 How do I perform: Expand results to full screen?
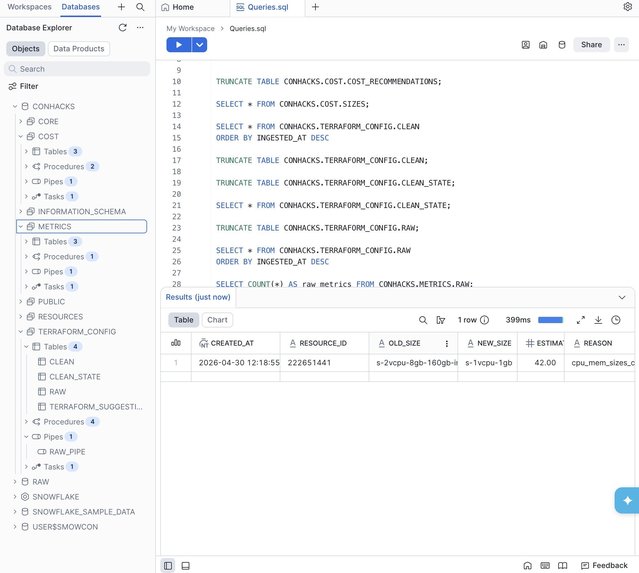click(x=581, y=320)
